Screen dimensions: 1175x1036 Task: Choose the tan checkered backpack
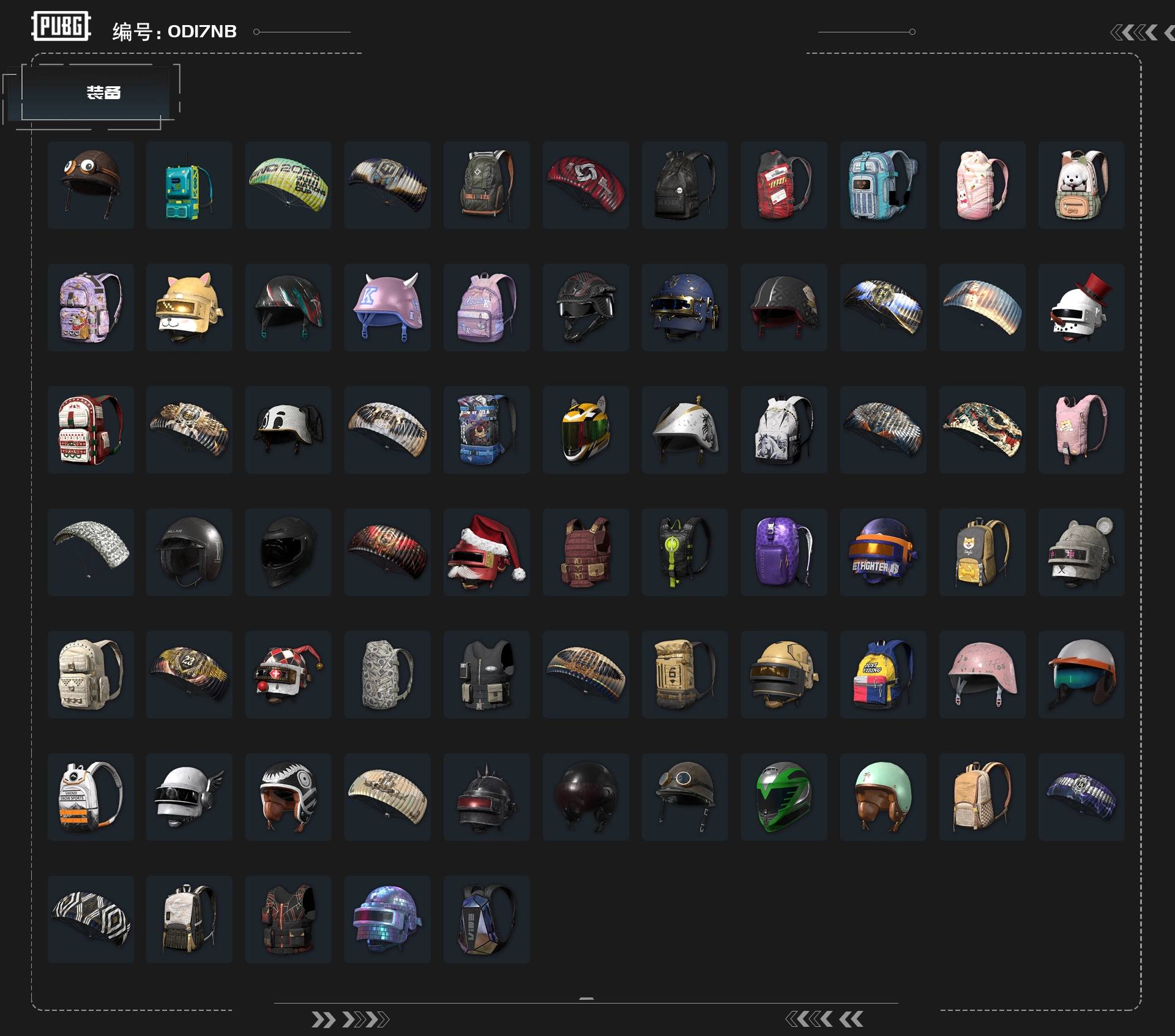point(982,797)
